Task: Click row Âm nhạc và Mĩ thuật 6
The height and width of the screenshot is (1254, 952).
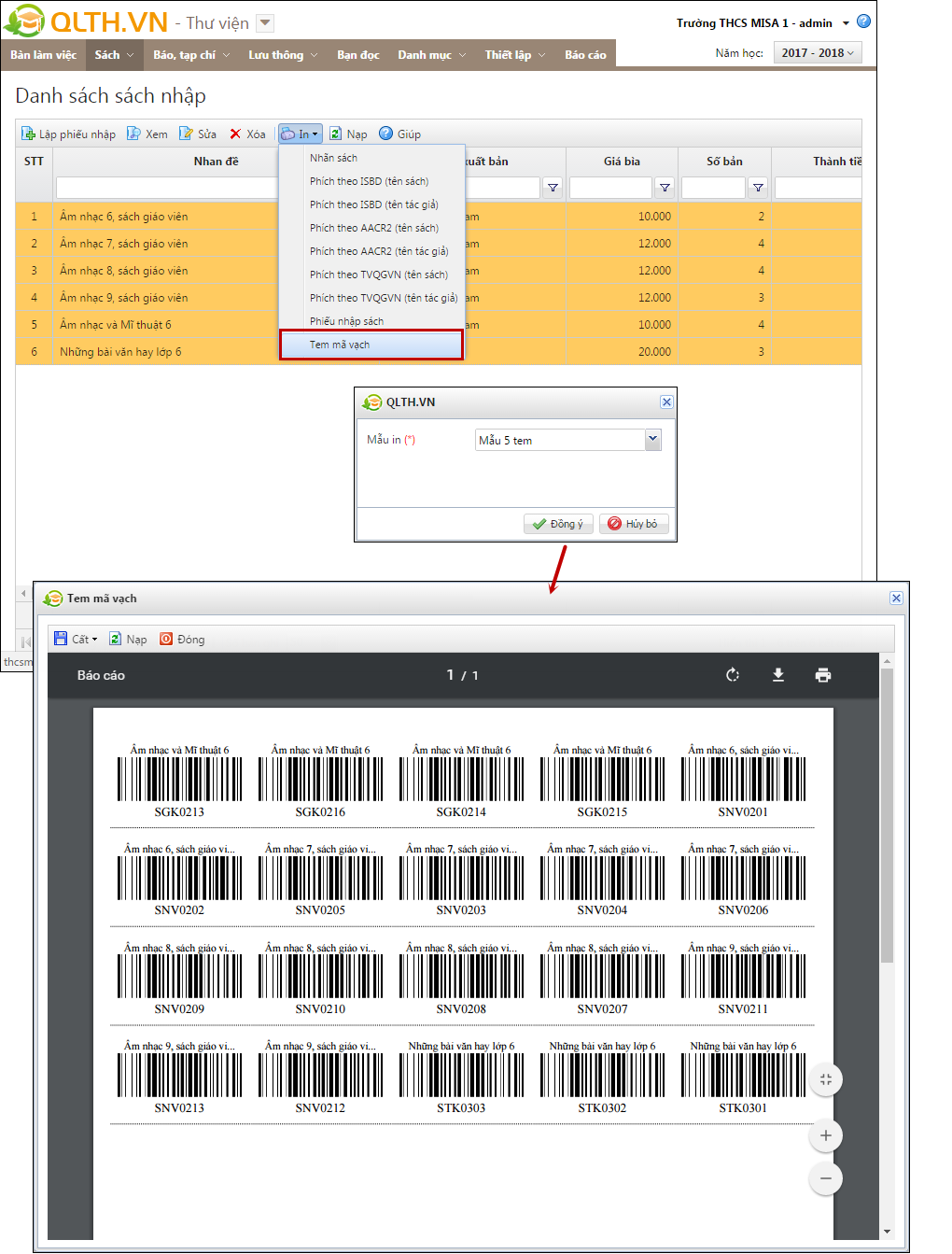Action: click(439, 324)
